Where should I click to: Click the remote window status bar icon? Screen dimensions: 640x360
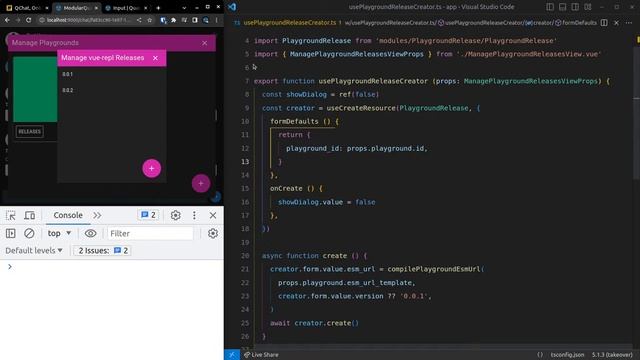[232, 355]
